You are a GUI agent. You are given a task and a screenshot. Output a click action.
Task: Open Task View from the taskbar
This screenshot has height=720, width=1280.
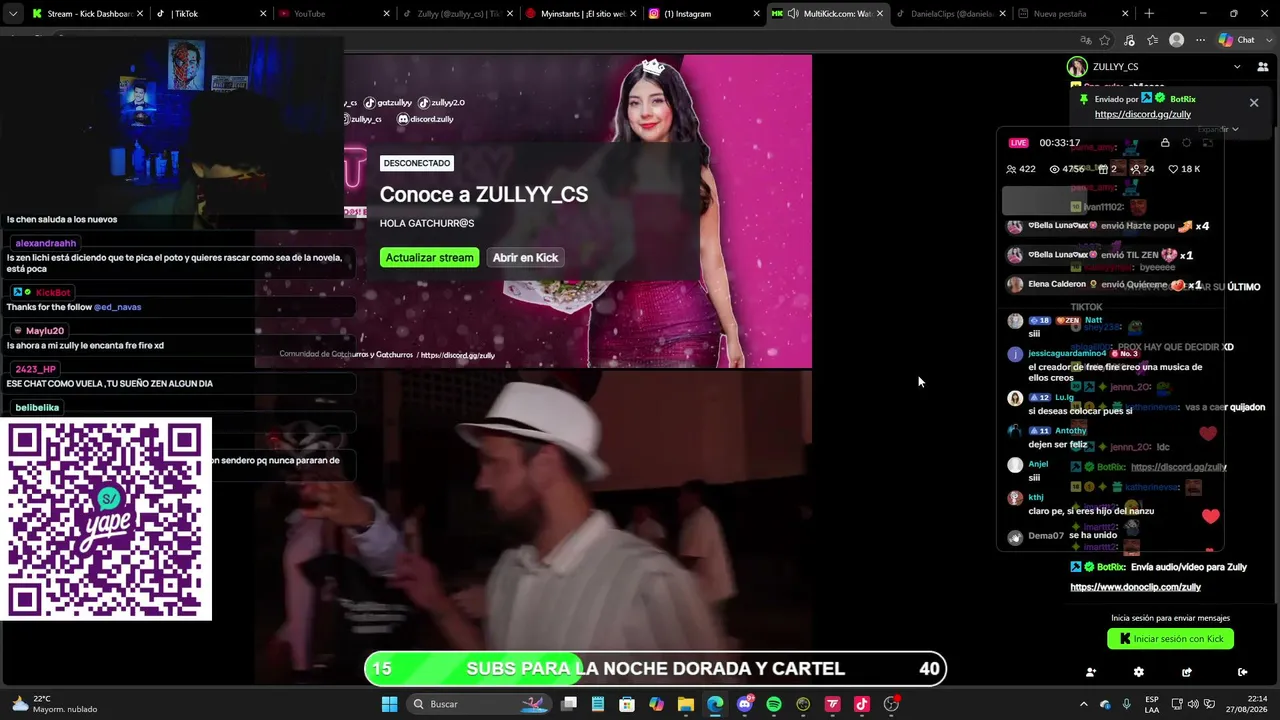click(x=569, y=704)
